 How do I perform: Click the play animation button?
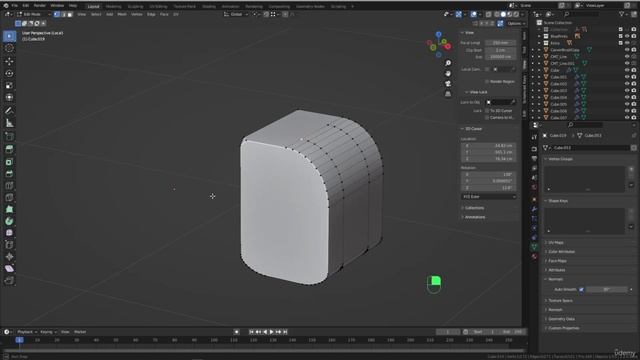click(x=271, y=332)
